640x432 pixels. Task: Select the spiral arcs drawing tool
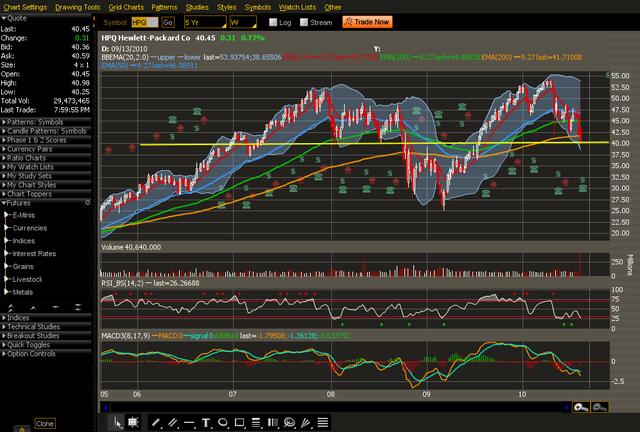click(x=289, y=423)
